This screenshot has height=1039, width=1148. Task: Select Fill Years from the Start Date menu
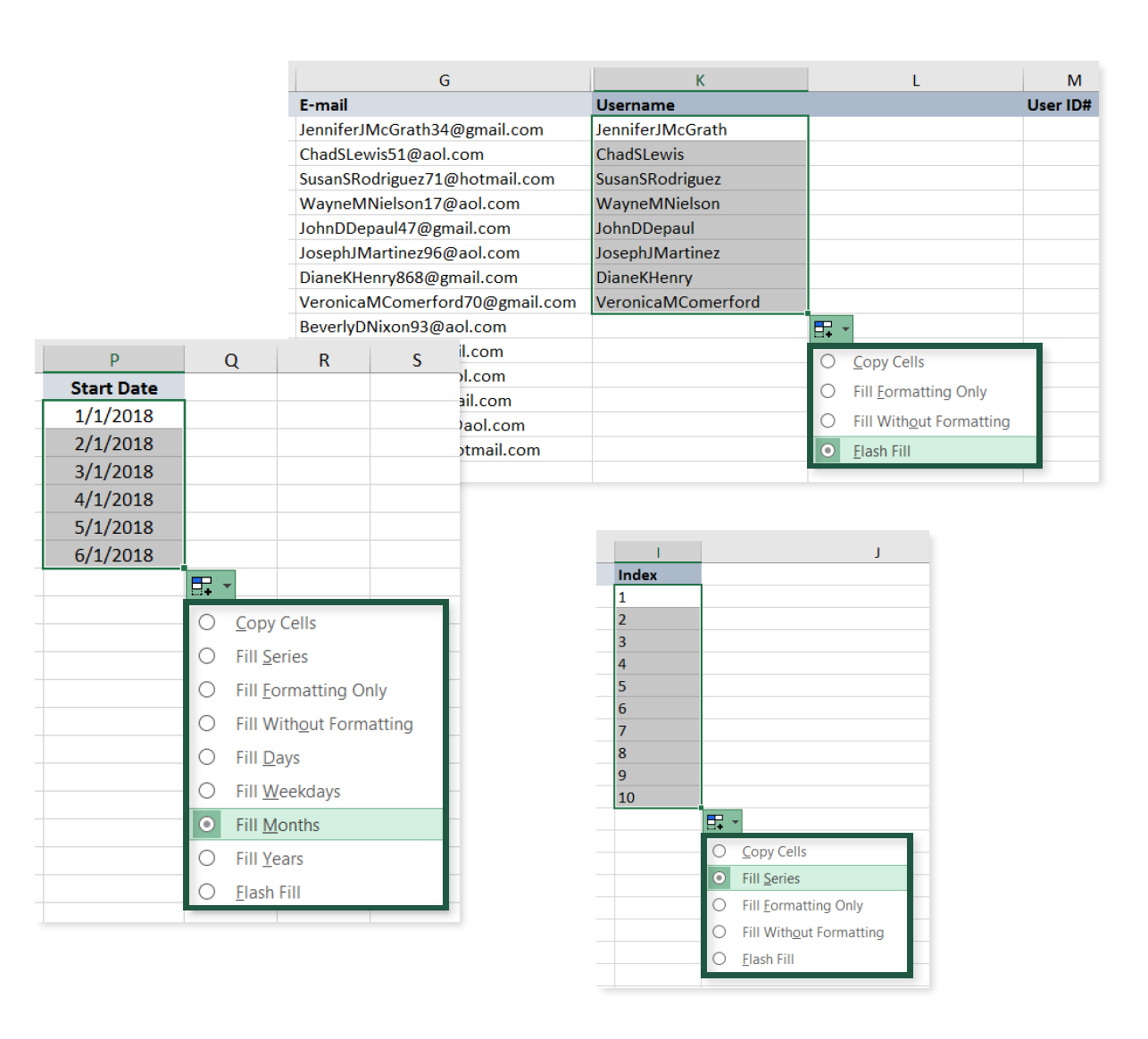(269, 858)
